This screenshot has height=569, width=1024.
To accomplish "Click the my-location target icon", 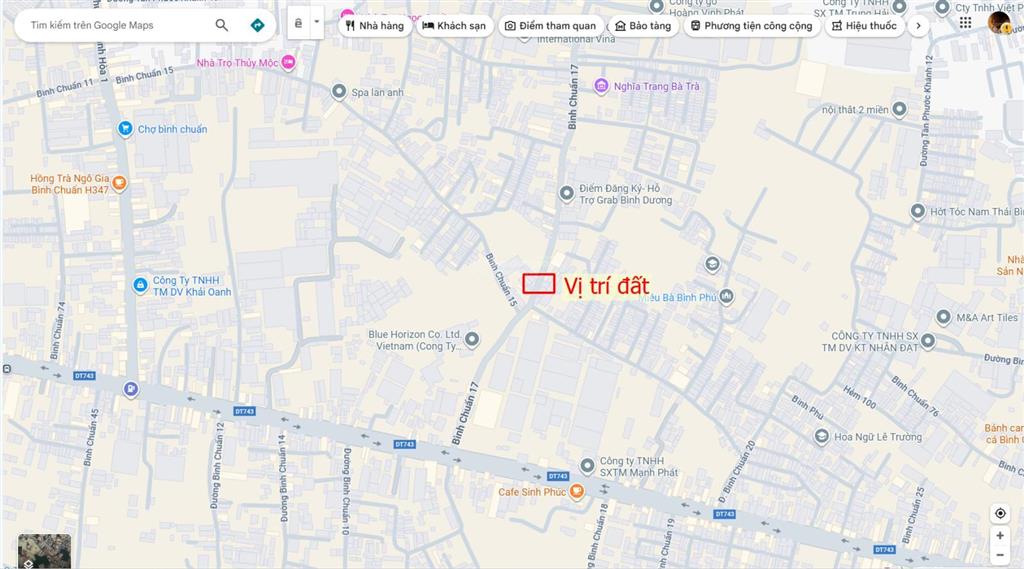I will pyautogui.click(x=1000, y=513).
